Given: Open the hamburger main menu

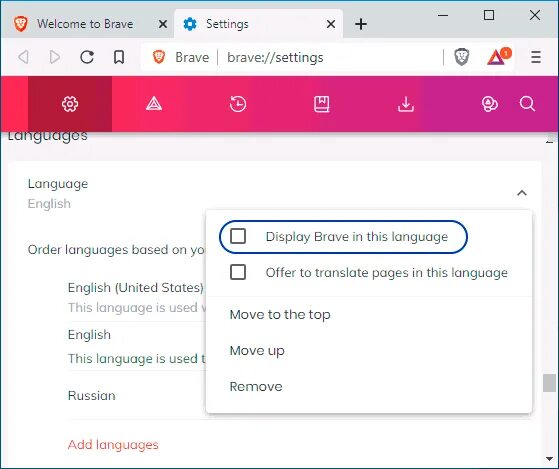Looking at the screenshot, I should (x=535, y=57).
